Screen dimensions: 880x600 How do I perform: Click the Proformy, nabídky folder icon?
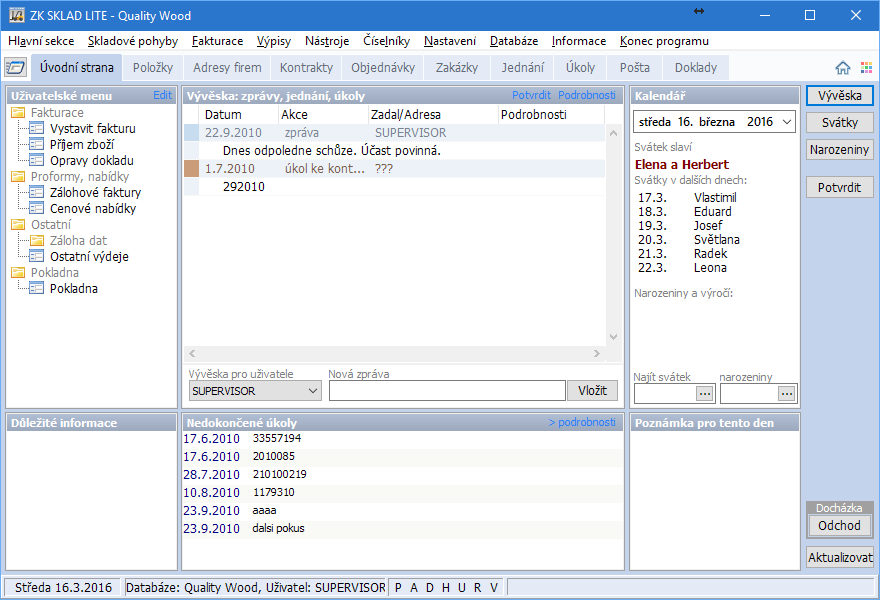(18, 176)
